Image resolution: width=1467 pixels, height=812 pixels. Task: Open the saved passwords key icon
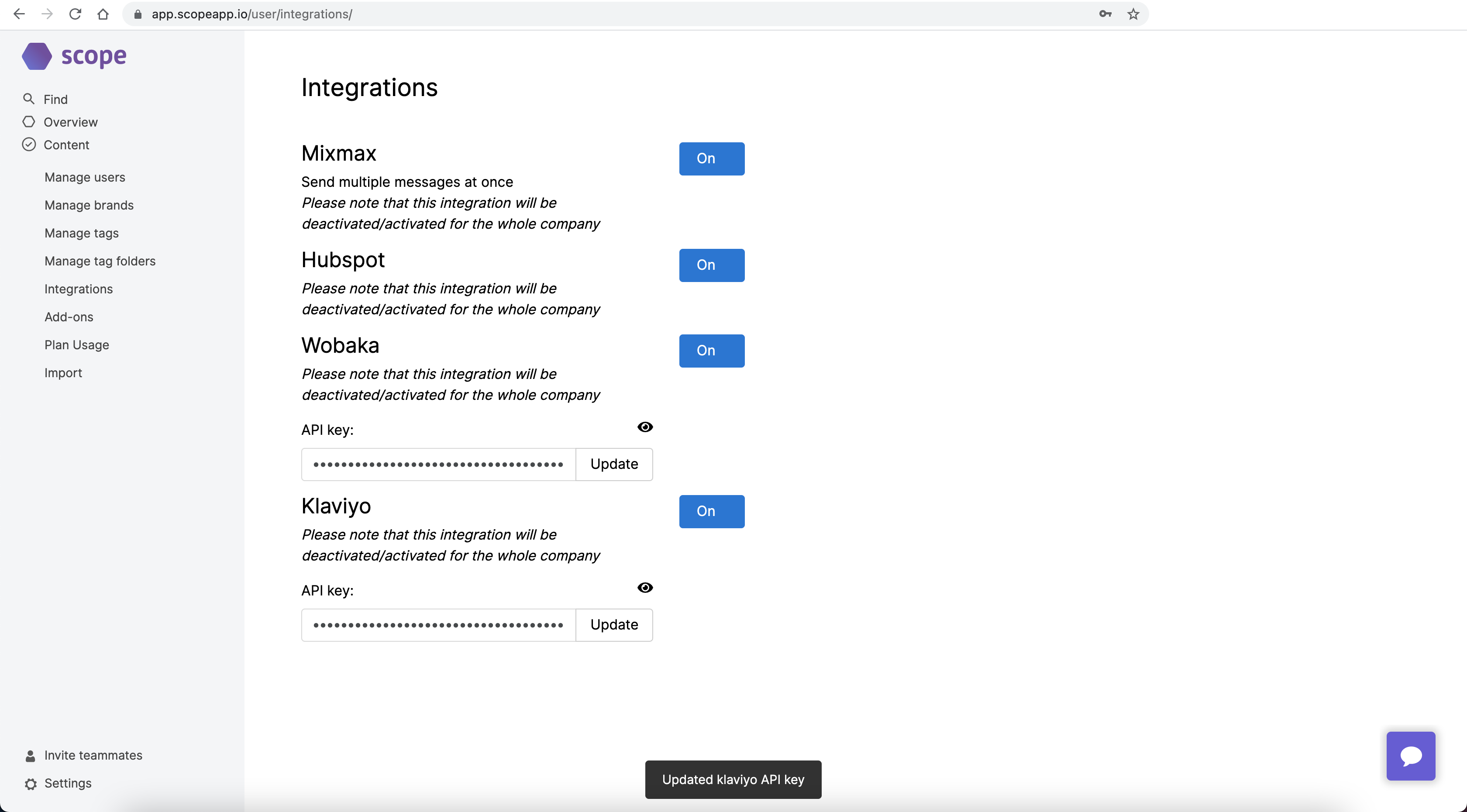click(x=1105, y=14)
